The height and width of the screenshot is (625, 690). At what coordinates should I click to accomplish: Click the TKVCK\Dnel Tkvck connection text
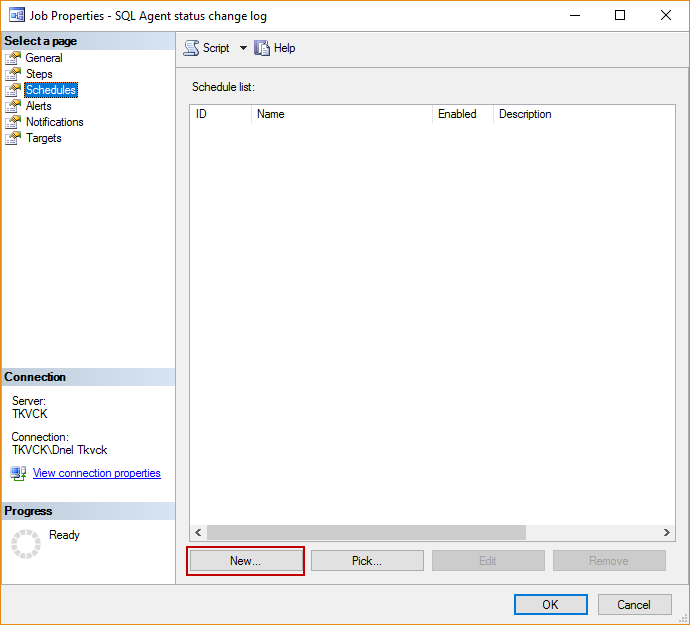[59, 450]
